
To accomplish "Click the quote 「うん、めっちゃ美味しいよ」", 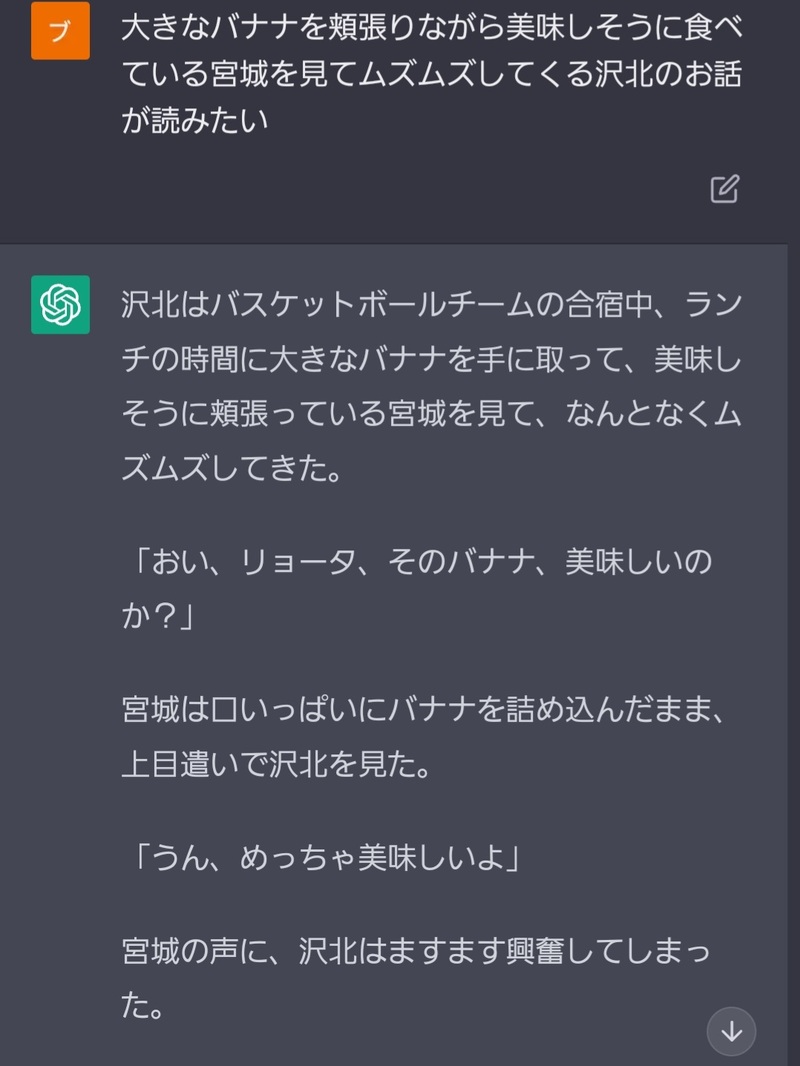I will (x=325, y=858).
